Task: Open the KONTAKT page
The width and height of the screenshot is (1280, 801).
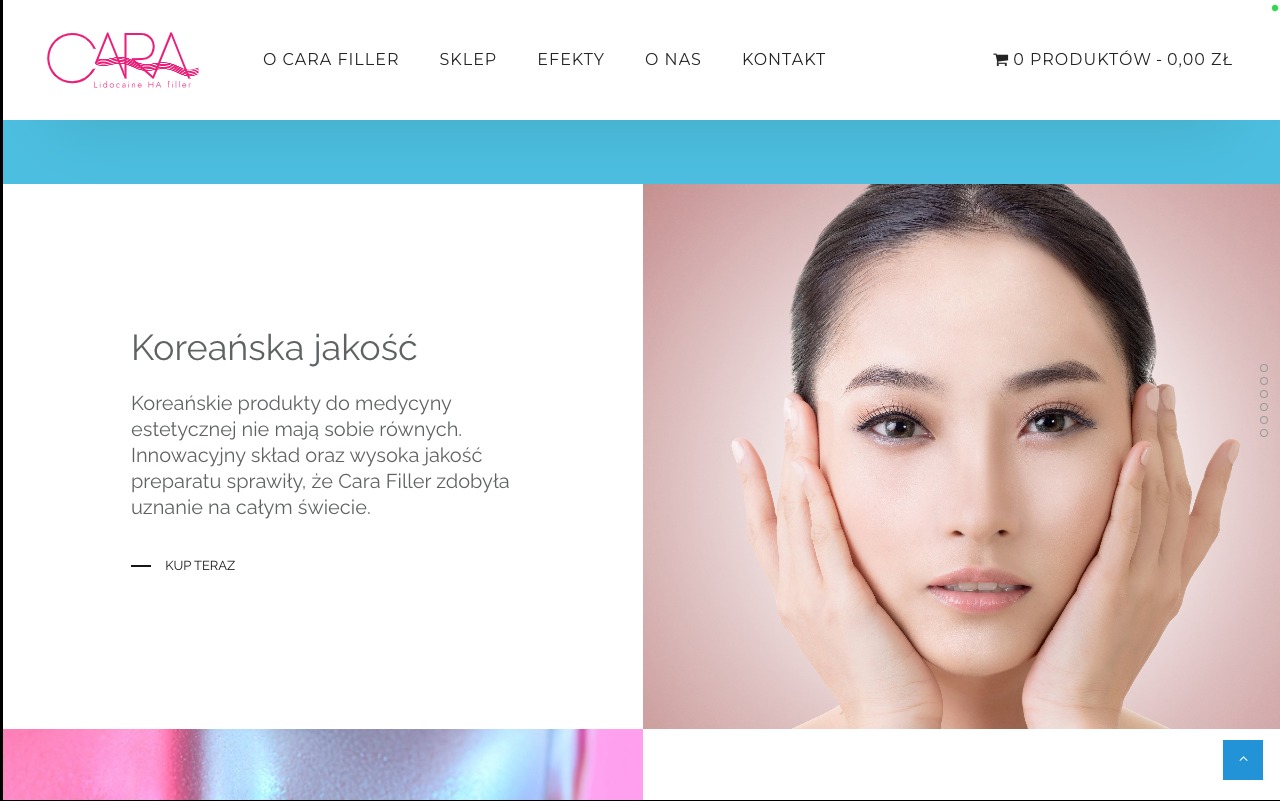Action: 784,60
